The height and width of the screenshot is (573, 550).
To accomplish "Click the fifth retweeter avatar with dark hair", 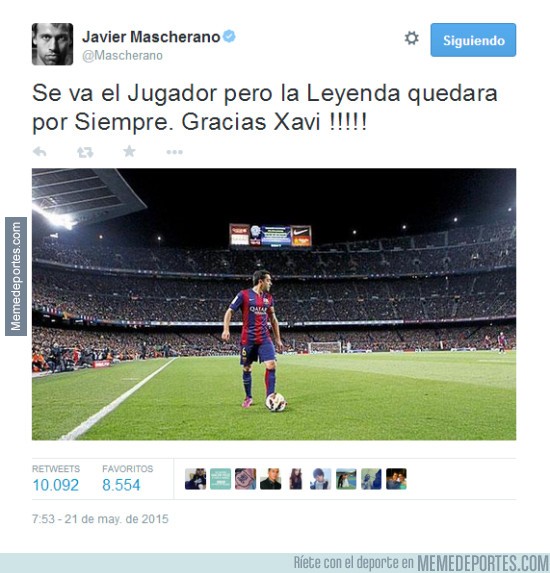I will point(296,479).
